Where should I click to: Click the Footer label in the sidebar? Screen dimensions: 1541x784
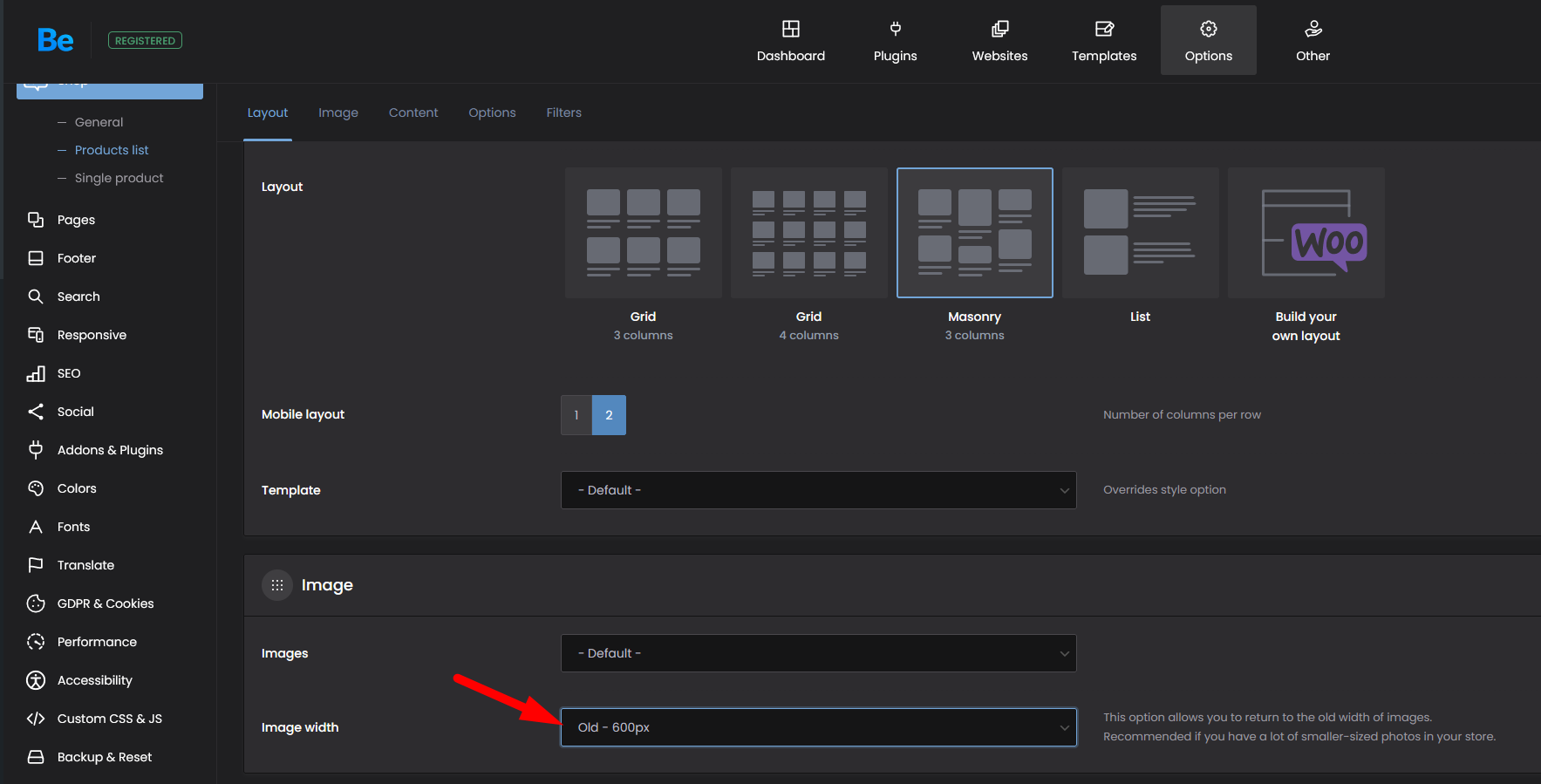pyautogui.click(x=77, y=258)
